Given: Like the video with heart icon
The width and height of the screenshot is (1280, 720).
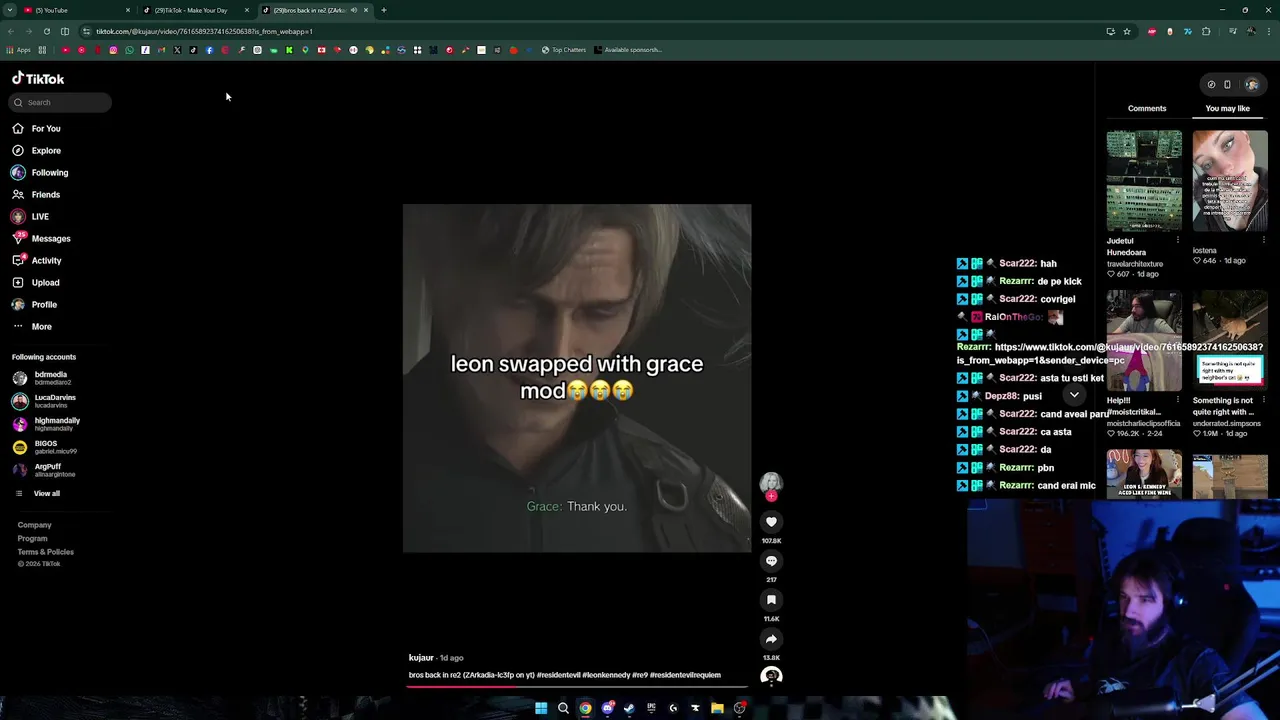Looking at the screenshot, I should tap(771, 522).
